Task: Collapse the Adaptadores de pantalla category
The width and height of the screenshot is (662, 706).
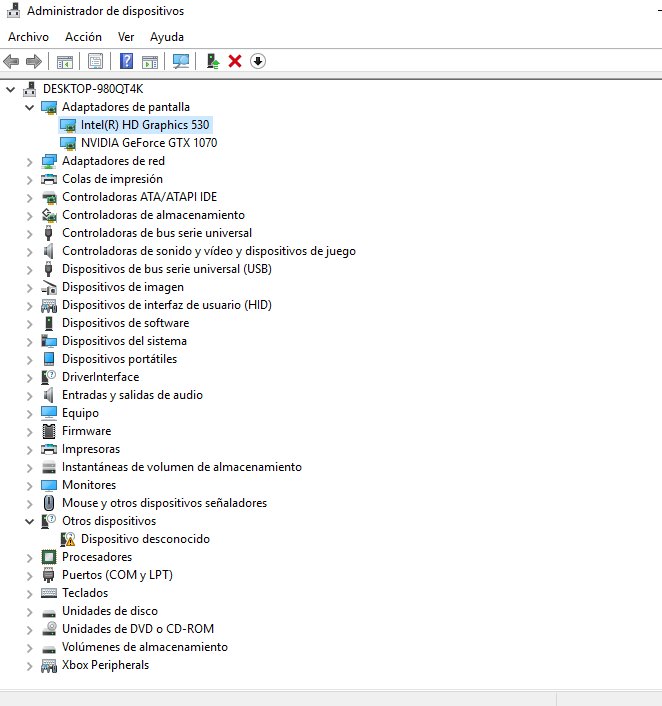Action: click(x=30, y=107)
